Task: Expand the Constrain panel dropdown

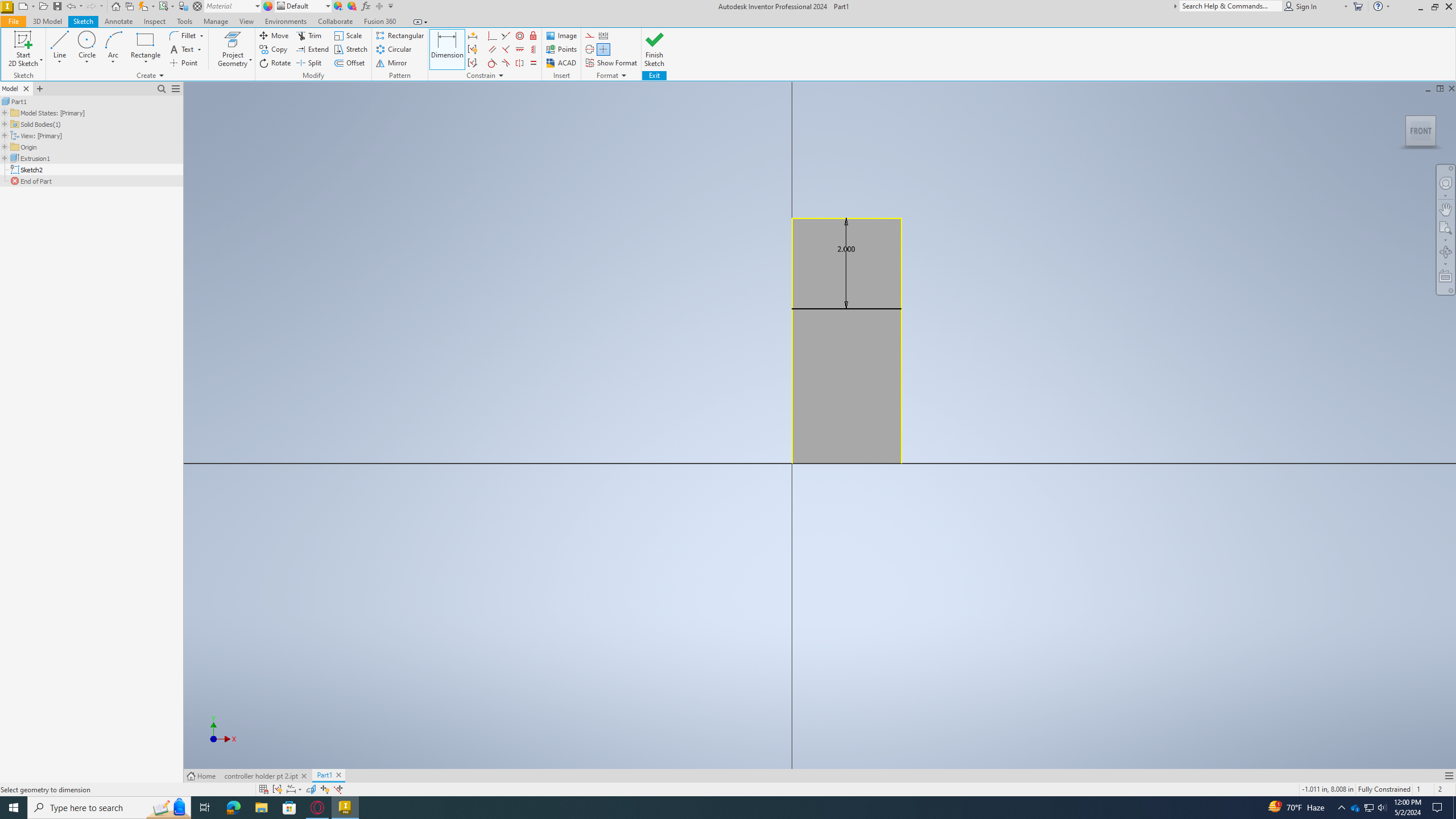Action: [x=501, y=76]
